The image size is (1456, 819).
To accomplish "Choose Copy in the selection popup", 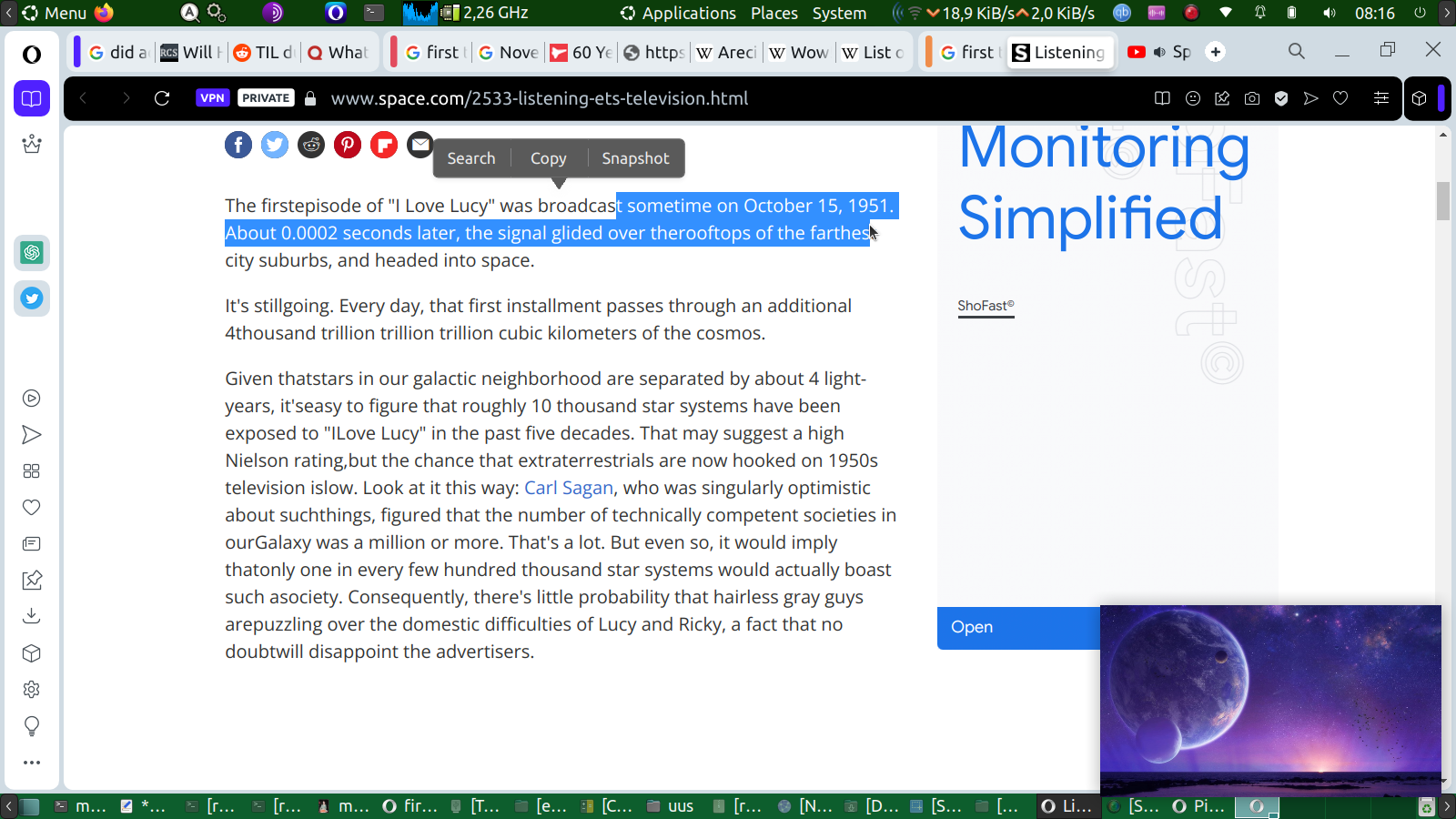I will [x=549, y=158].
